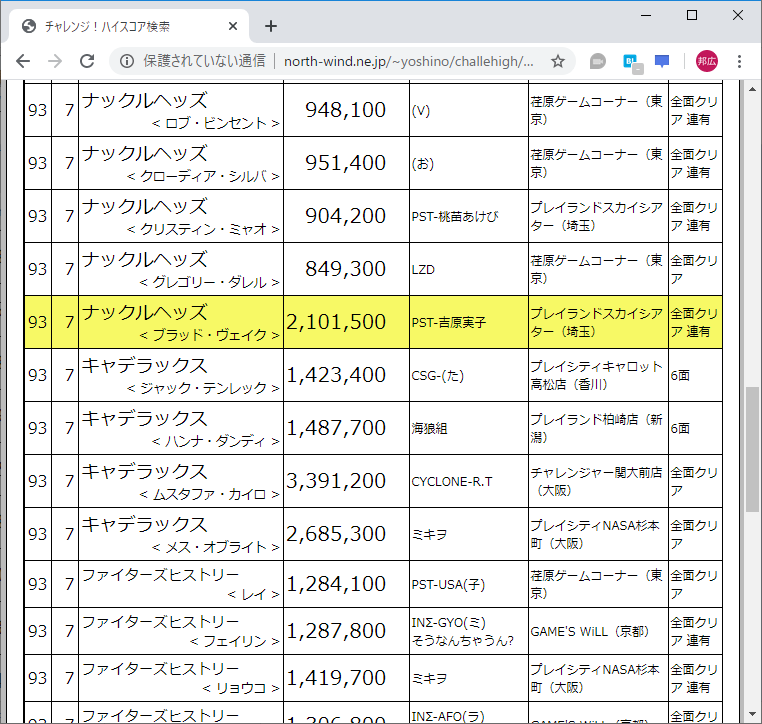The height and width of the screenshot is (724, 762).
Task: Click player name (お)
Action: [x=423, y=164]
